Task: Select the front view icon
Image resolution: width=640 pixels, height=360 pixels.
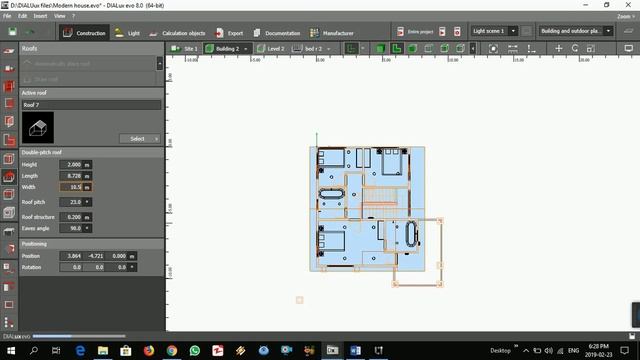Action: click(412, 49)
